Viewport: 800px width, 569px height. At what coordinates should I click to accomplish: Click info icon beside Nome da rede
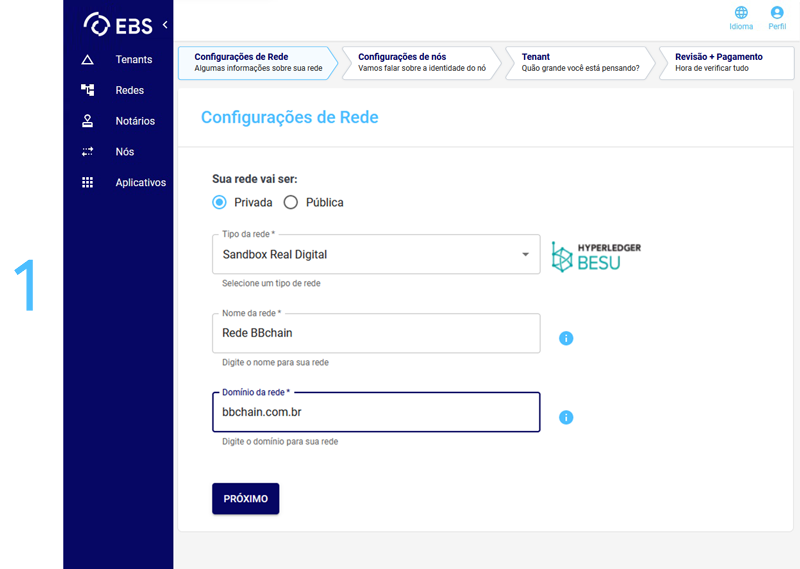point(566,338)
